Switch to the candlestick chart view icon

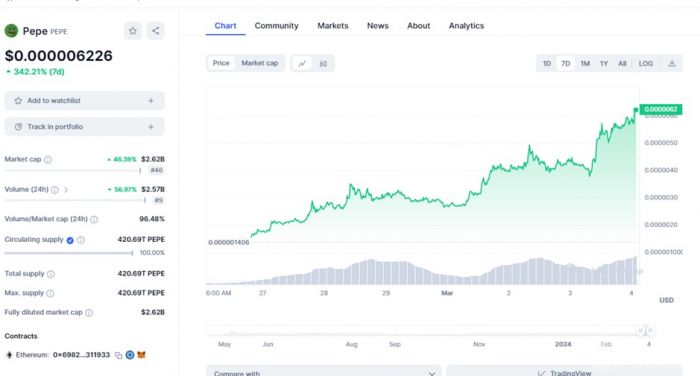click(x=323, y=63)
